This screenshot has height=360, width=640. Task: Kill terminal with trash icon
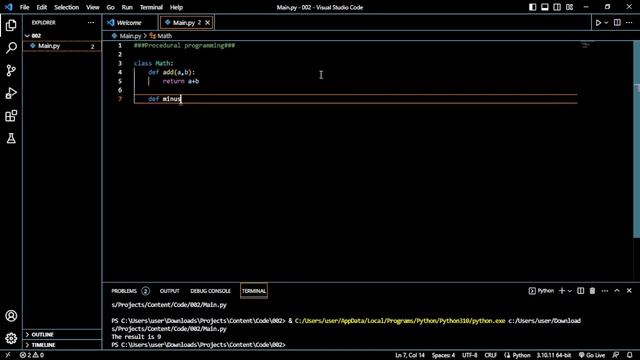coord(592,291)
